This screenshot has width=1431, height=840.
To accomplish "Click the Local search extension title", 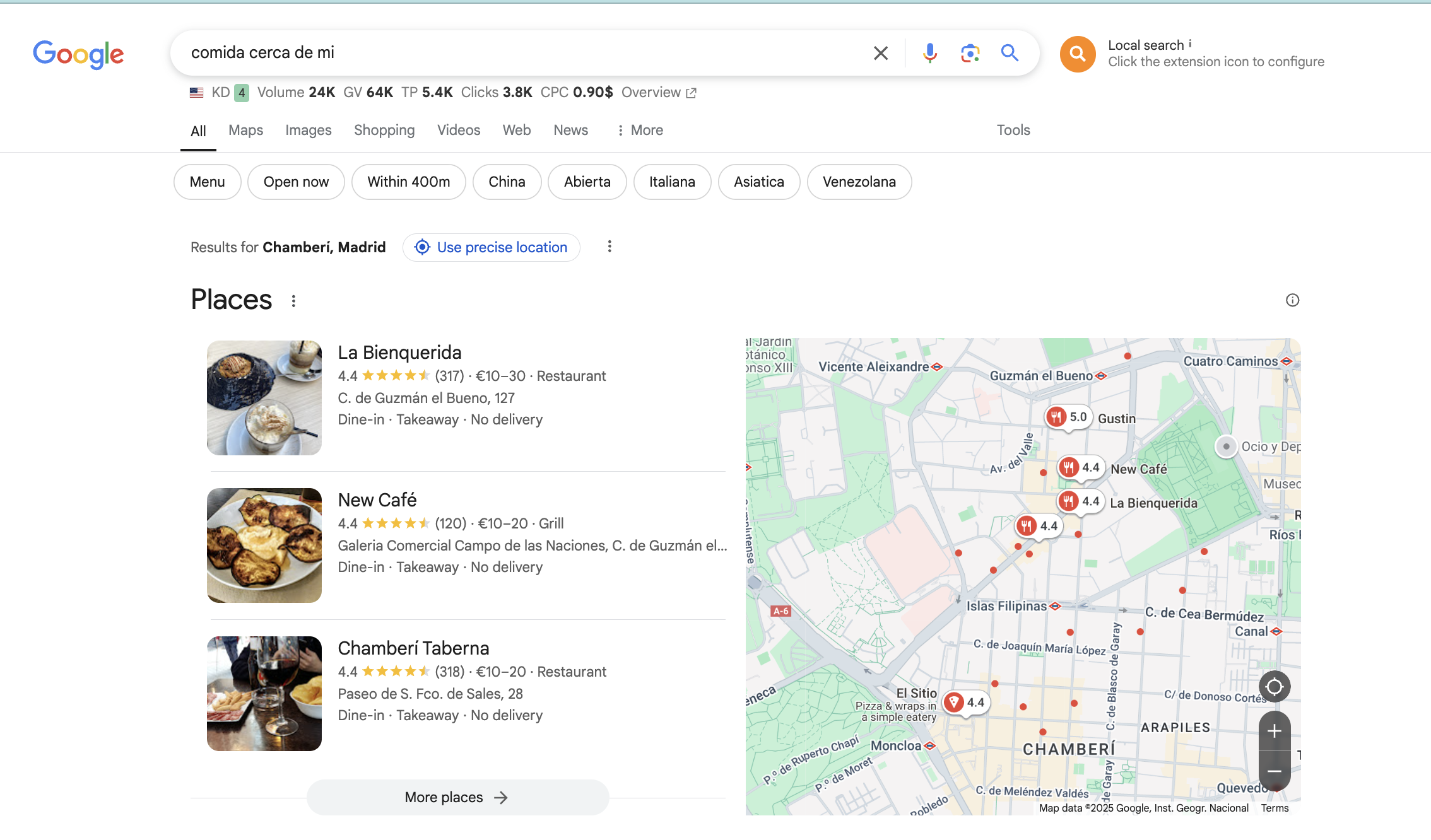I will coord(1146,45).
